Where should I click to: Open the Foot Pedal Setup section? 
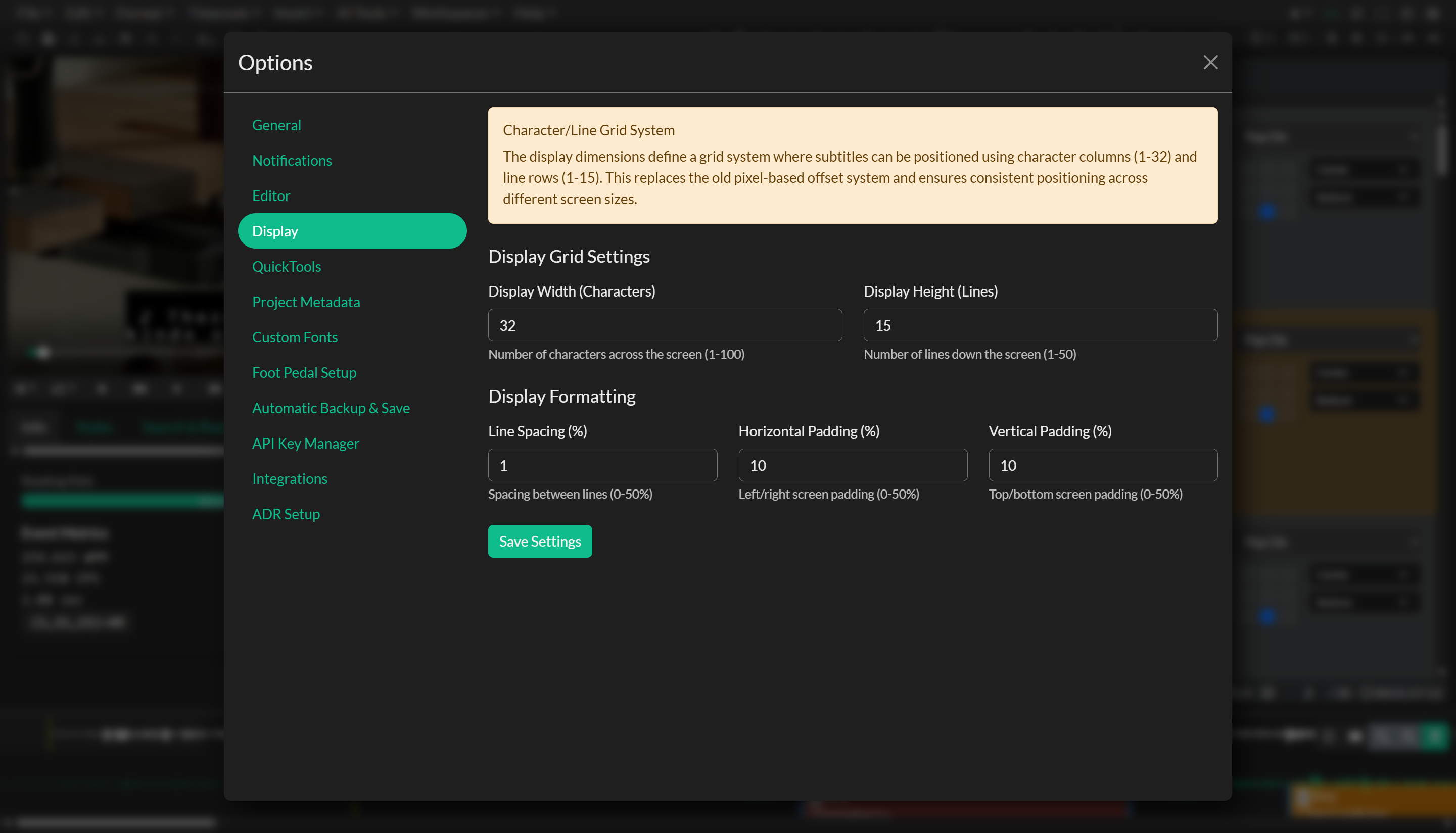304,372
